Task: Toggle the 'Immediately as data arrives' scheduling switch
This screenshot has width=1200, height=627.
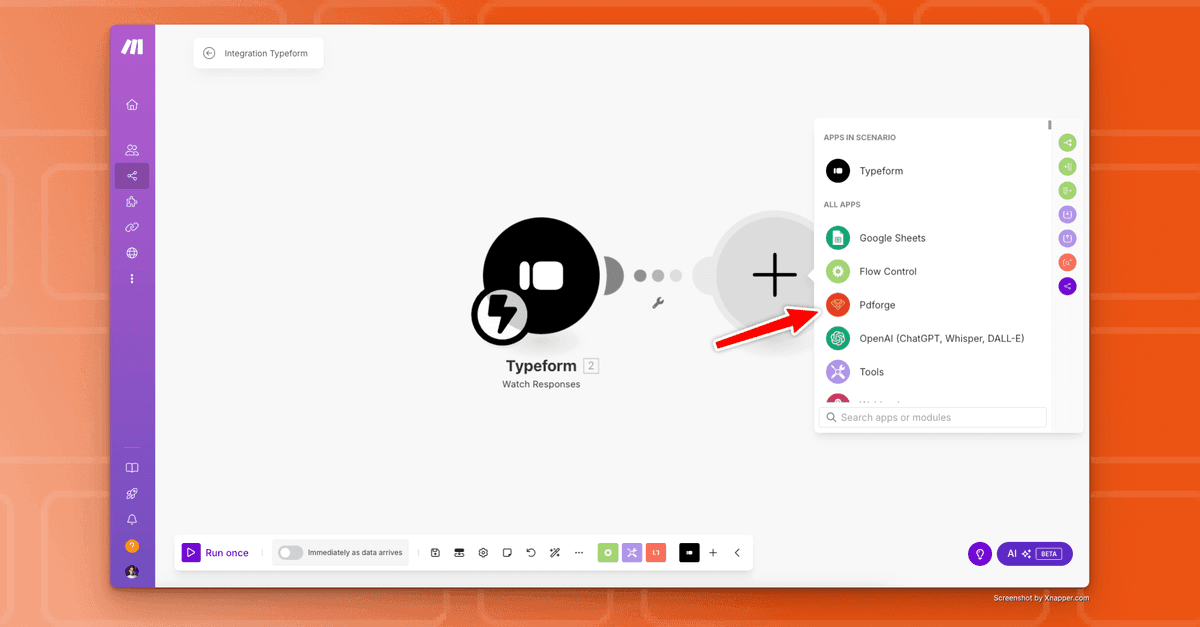Action: tap(290, 552)
